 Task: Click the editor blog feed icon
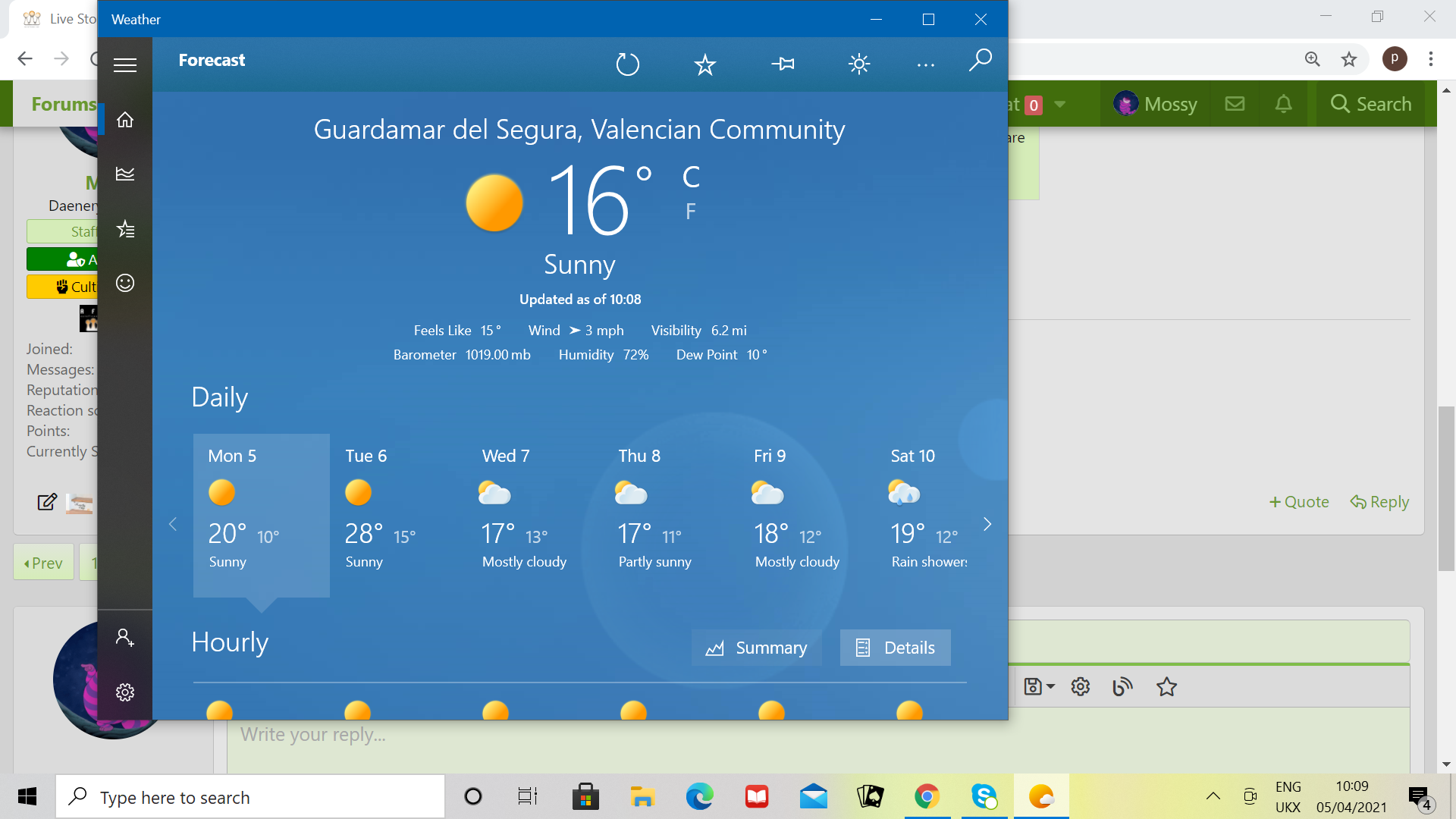click(1122, 687)
